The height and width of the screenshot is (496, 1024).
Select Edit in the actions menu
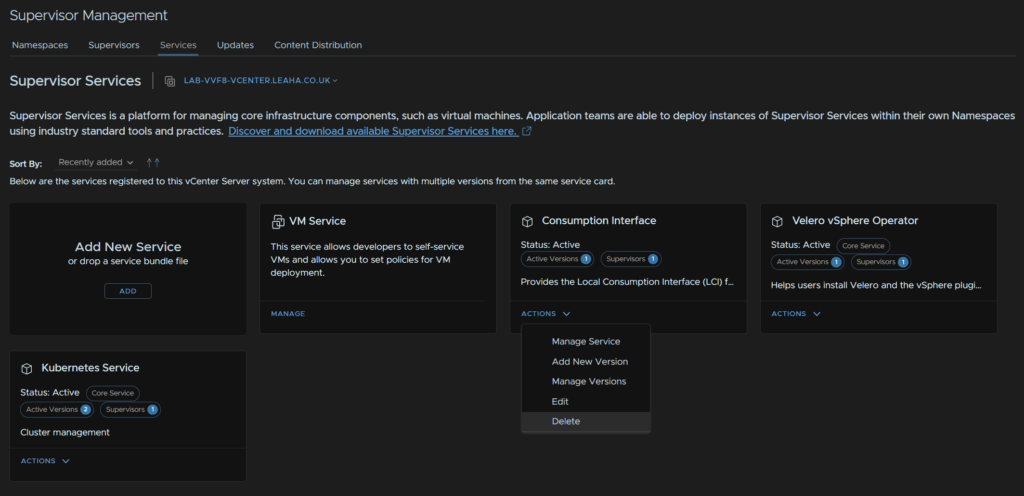(586, 401)
